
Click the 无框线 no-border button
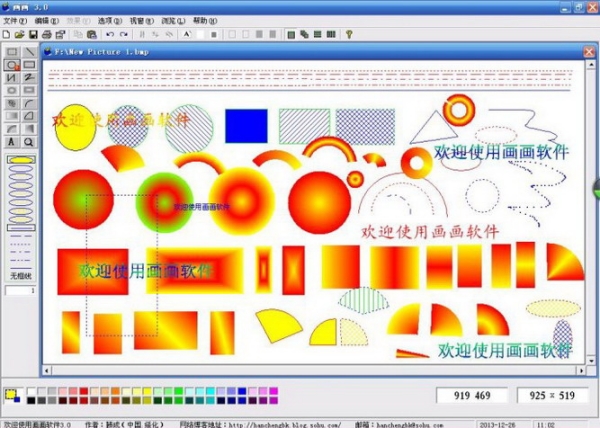coord(20,274)
